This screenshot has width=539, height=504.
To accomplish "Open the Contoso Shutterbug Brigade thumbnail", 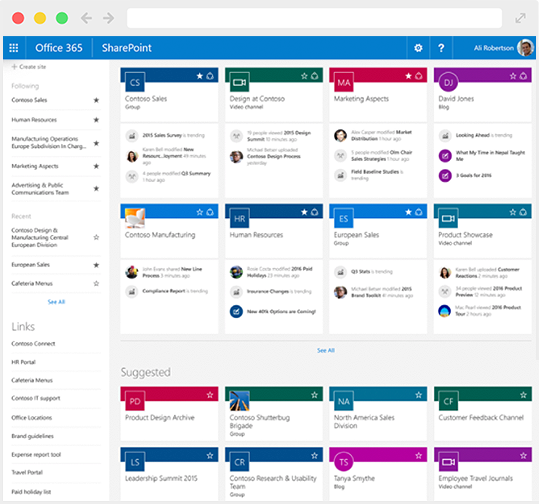I will tap(239, 401).
